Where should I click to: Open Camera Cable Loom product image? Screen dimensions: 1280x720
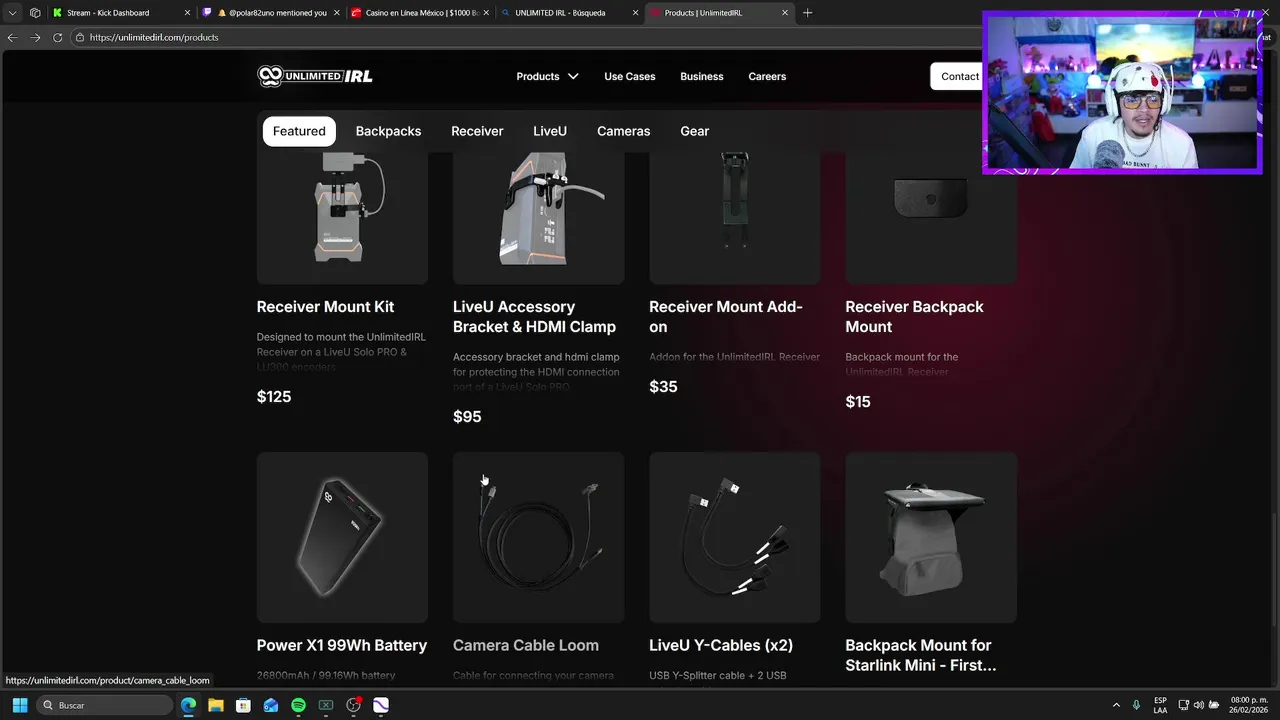(538, 537)
